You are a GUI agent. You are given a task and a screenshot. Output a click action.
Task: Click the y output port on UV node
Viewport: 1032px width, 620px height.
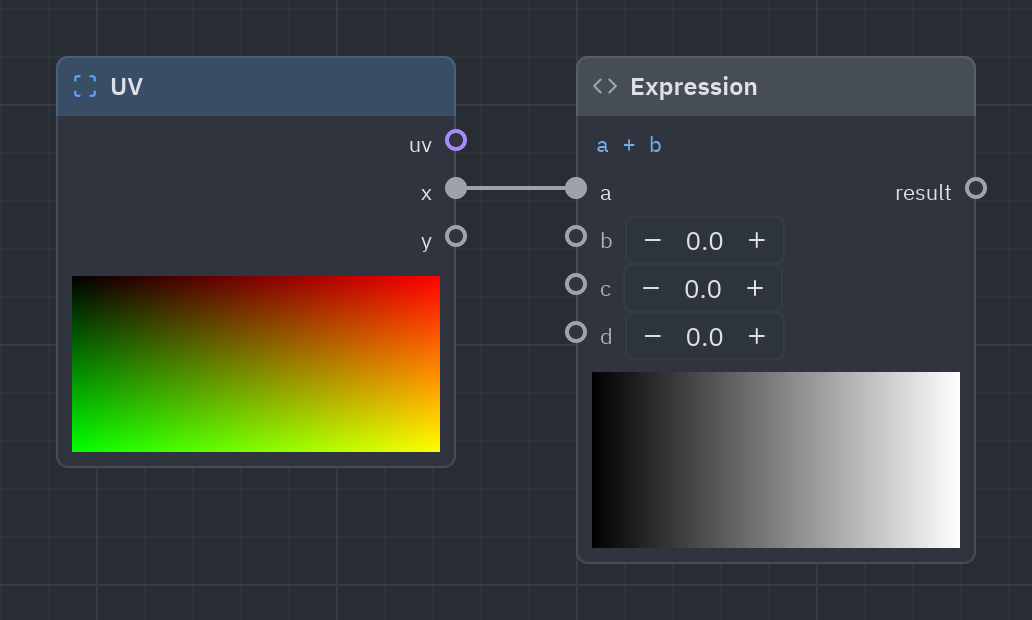coord(456,236)
